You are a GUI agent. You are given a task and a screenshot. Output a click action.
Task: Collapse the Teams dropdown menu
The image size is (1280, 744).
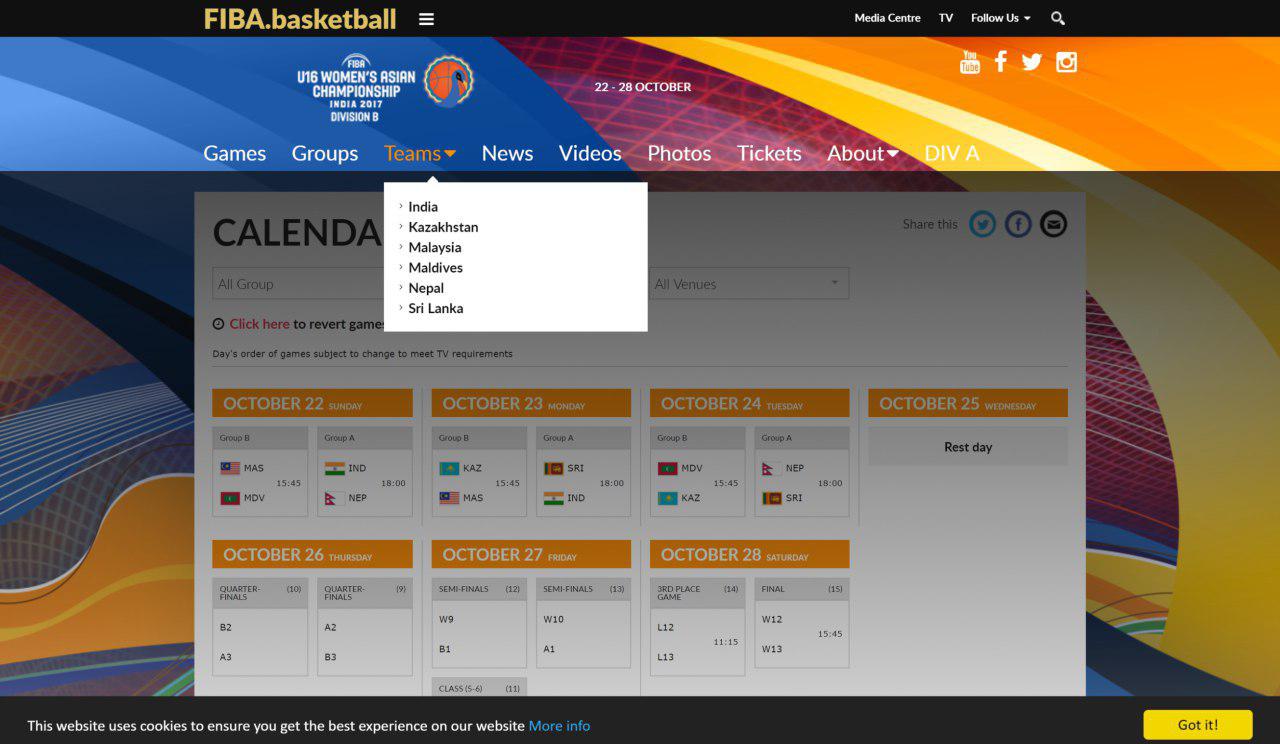point(420,153)
